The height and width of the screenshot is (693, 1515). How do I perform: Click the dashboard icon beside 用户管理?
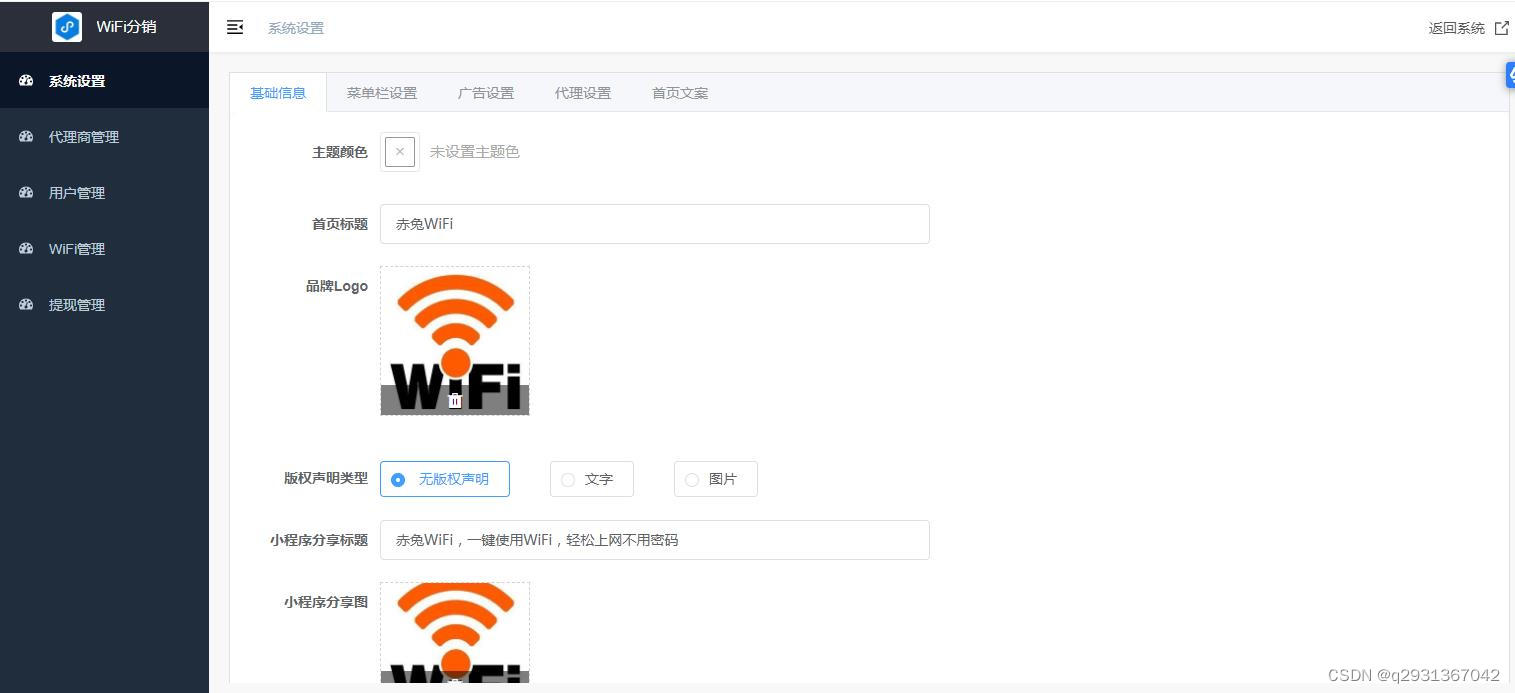(27, 193)
